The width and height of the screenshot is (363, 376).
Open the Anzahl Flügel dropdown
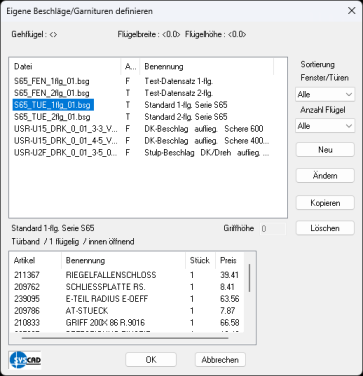click(x=325, y=126)
